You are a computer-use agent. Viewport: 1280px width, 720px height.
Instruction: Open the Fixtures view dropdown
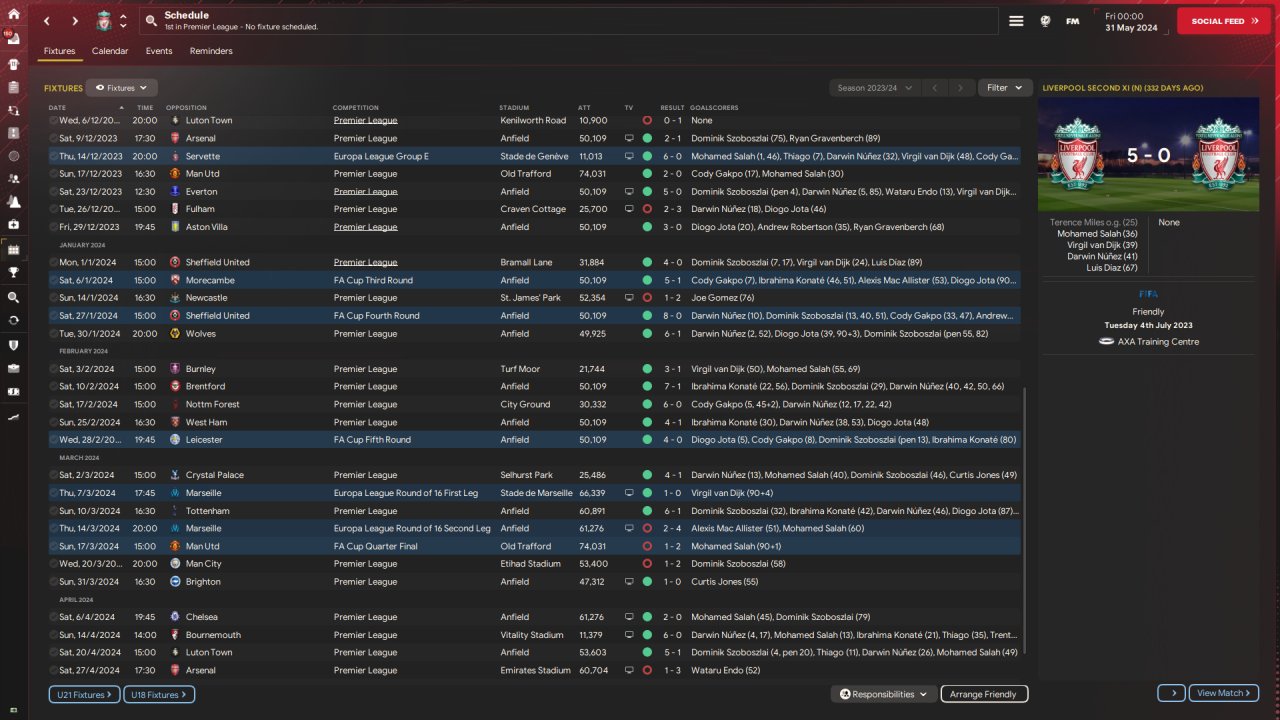[122, 88]
